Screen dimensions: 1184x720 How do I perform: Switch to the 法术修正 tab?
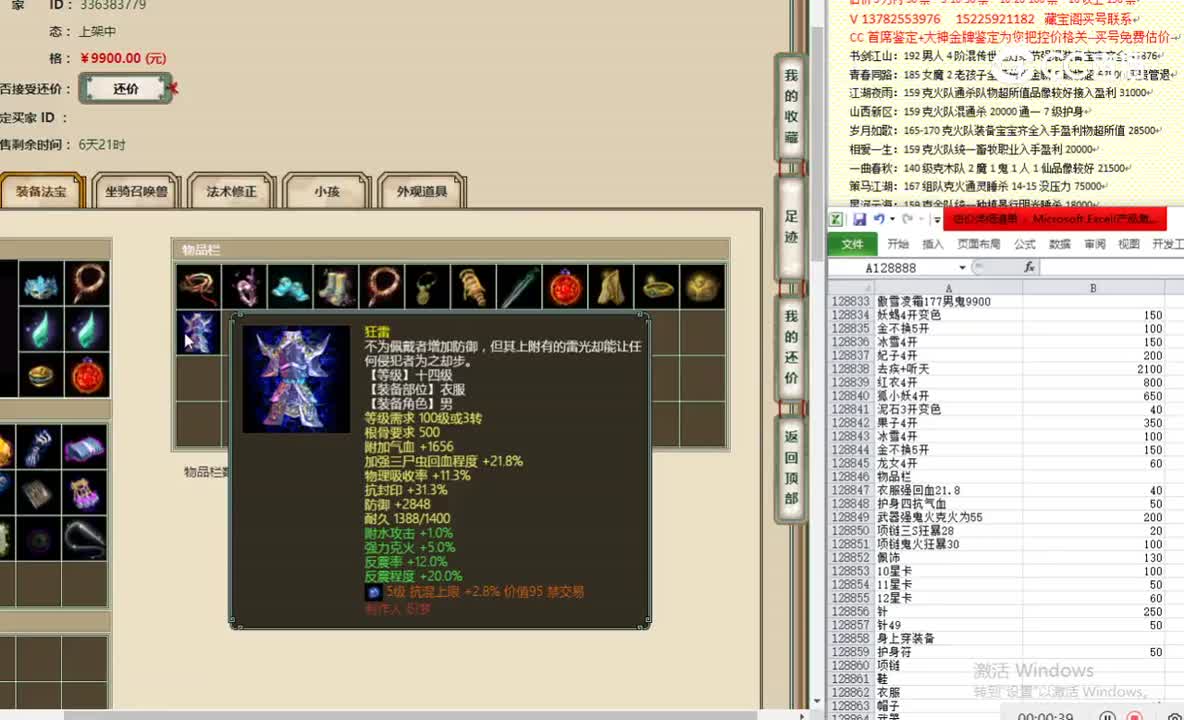click(232, 192)
